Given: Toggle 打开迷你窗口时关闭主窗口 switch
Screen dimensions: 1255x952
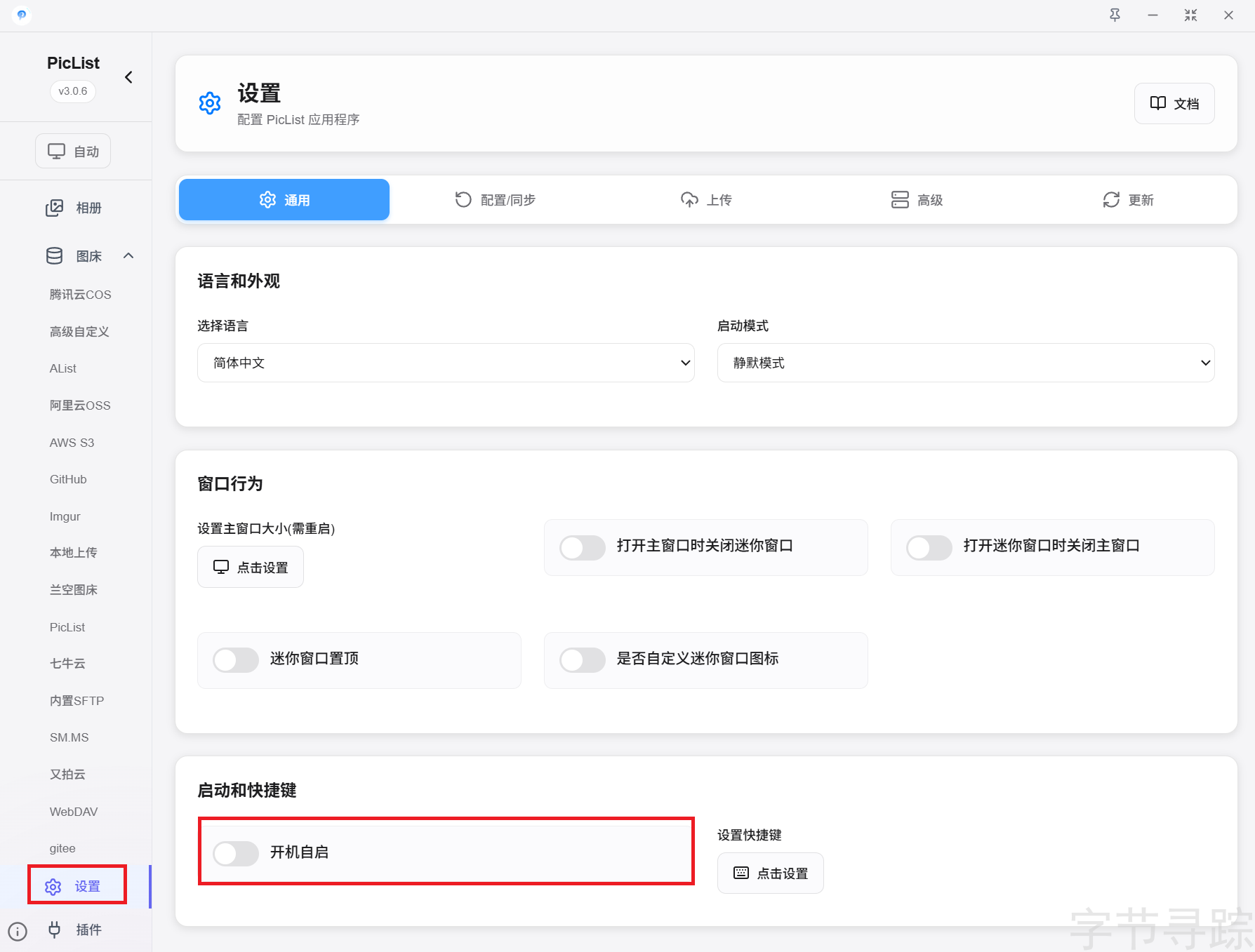Looking at the screenshot, I should [x=929, y=547].
